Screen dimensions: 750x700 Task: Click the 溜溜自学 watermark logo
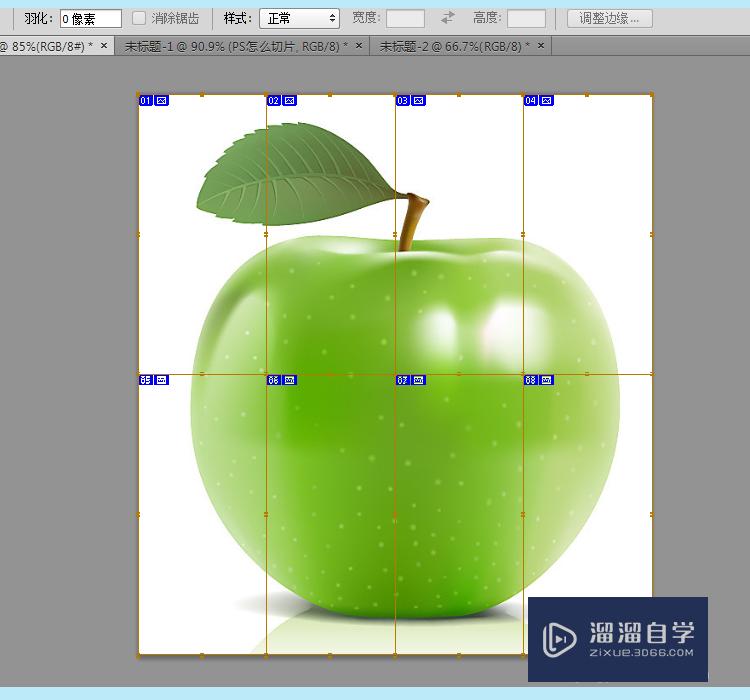click(617, 640)
